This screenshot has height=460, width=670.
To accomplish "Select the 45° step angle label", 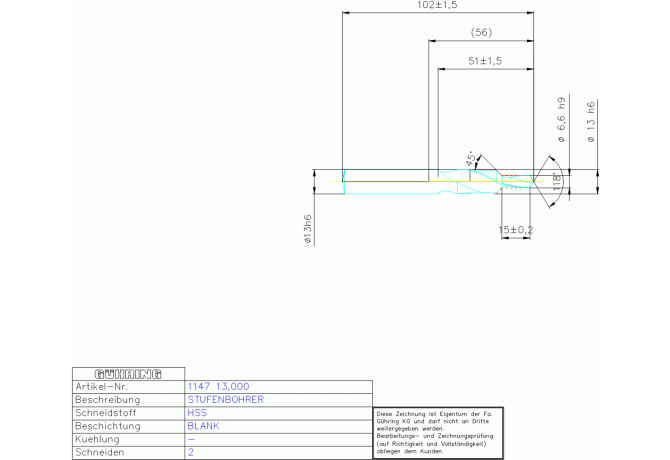I will pos(470,158).
